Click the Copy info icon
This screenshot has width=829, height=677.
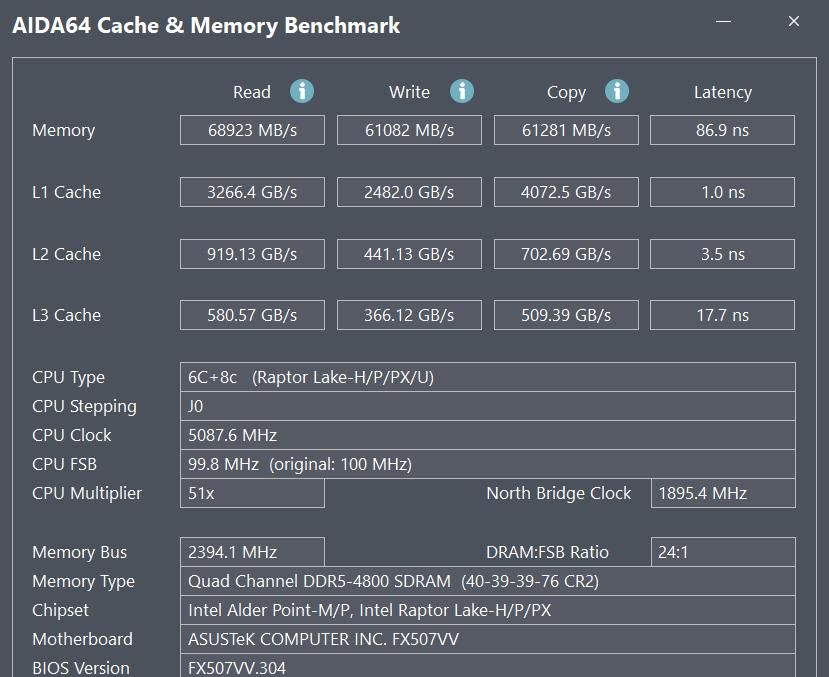[x=617, y=92]
